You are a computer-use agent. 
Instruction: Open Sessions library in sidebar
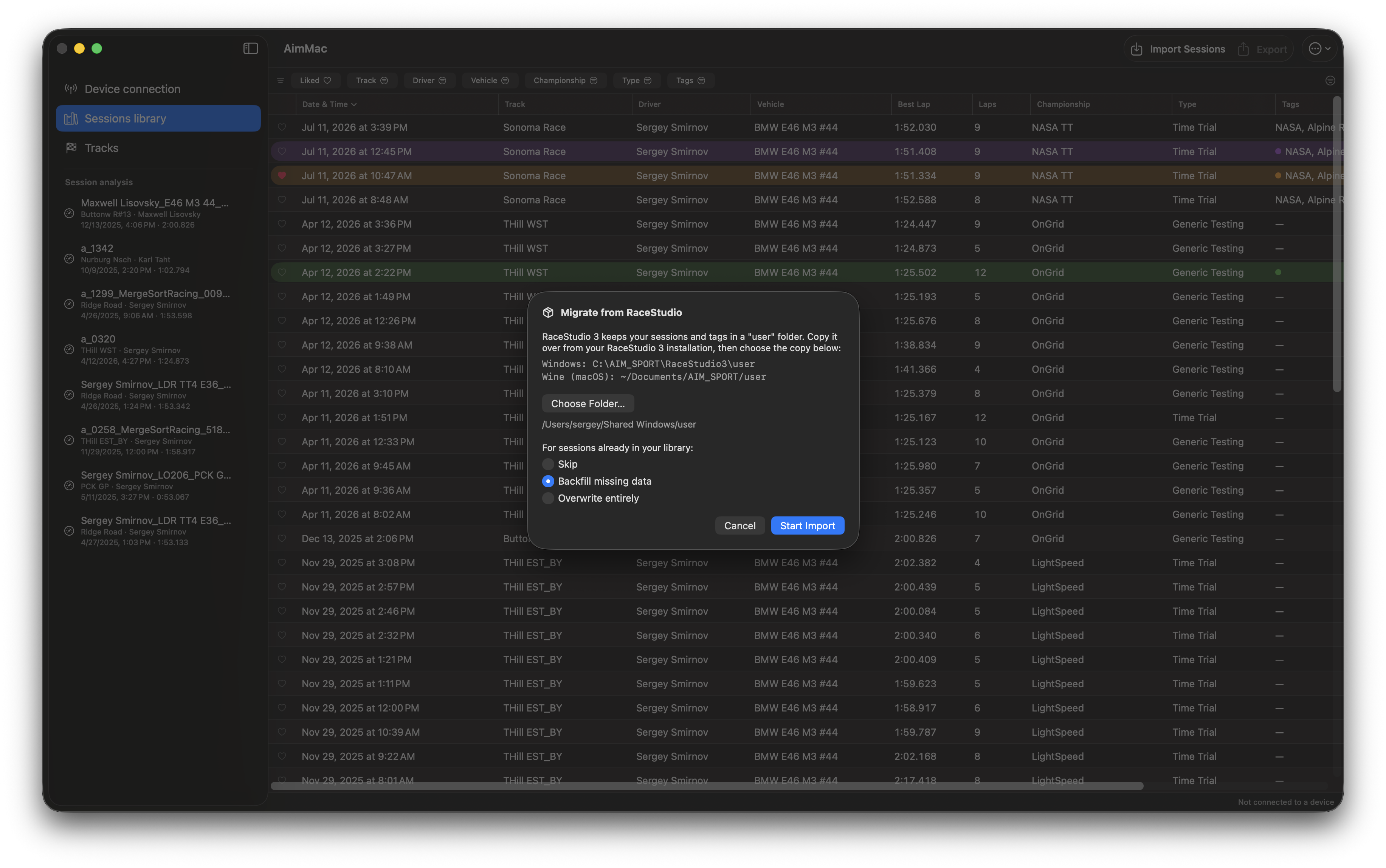tap(158, 118)
